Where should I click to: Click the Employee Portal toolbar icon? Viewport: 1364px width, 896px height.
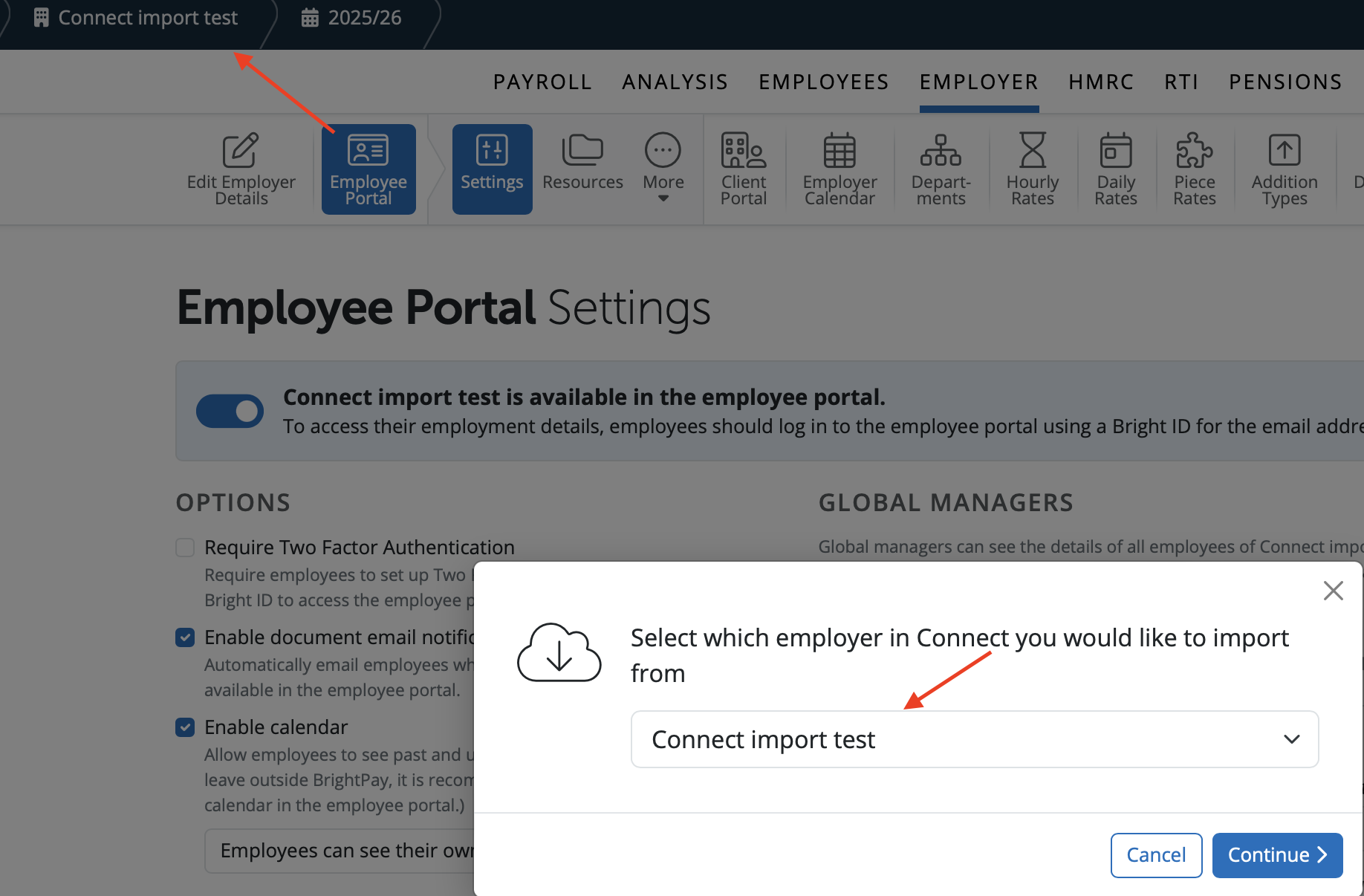coord(368,169)
